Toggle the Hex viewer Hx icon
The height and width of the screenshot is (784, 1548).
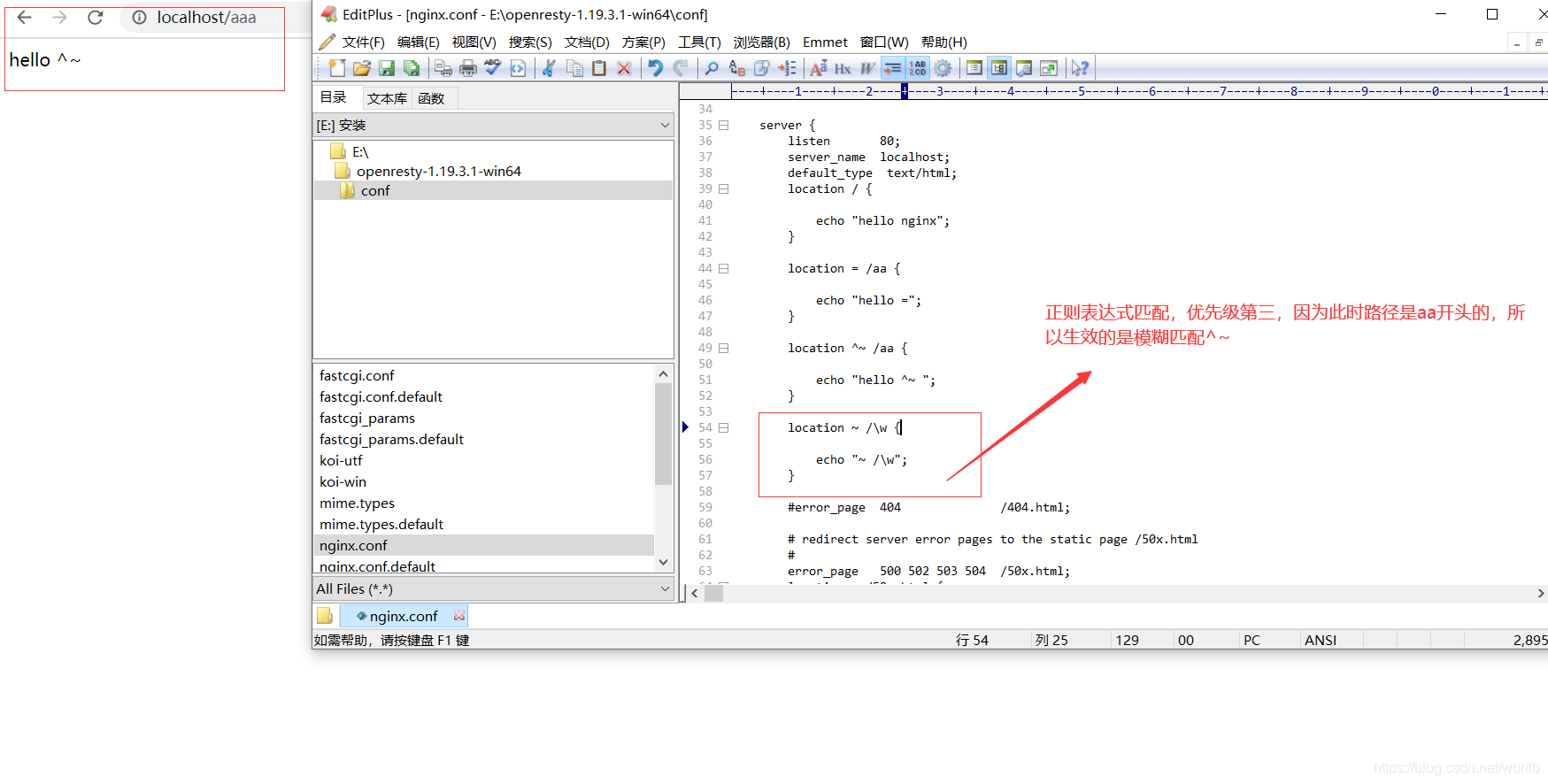pyautogui.click(x=843, y=68)
